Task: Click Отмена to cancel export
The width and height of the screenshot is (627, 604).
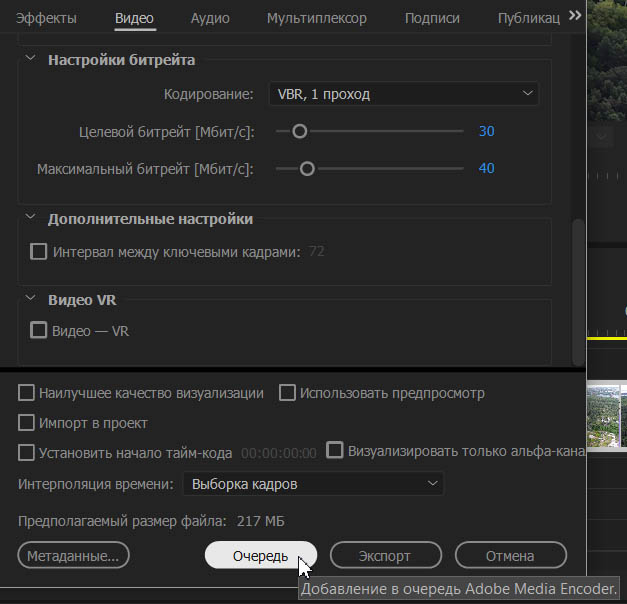Action: point(510,555)
